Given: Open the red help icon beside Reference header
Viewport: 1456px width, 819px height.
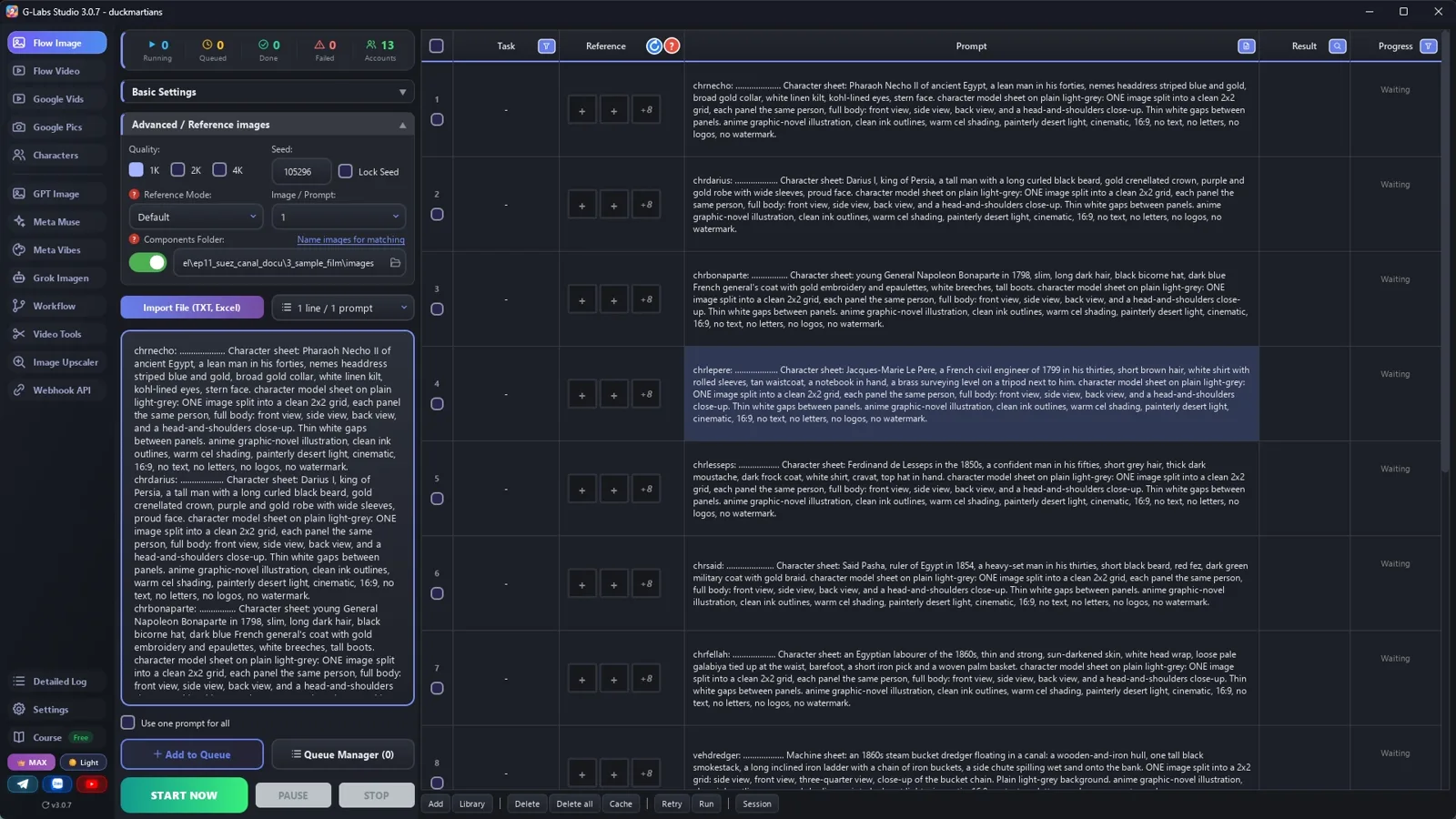Looking at the screenshot, I should click(672, 46).
